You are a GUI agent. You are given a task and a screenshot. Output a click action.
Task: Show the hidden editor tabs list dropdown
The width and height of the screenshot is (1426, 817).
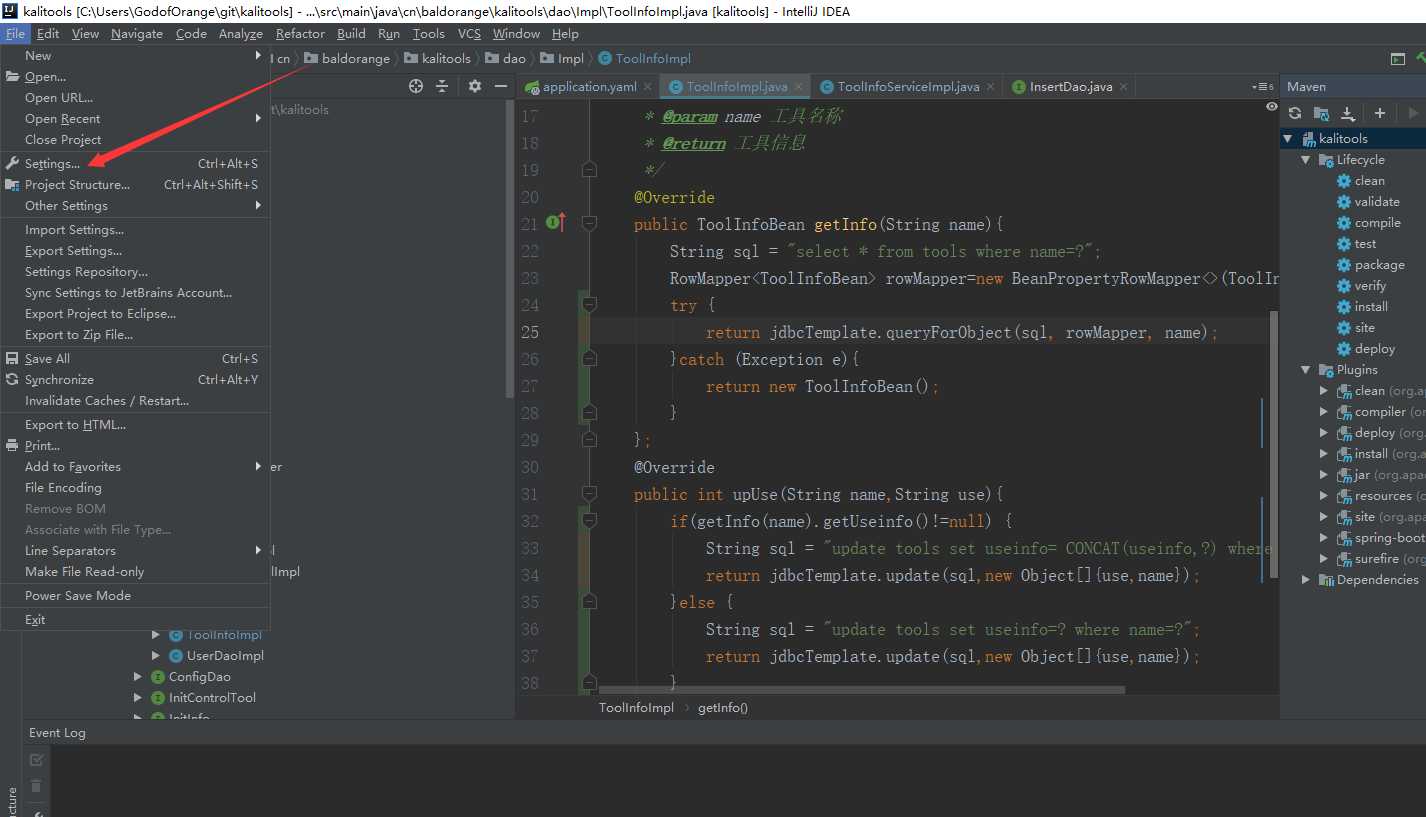(x=1264, y=87)
